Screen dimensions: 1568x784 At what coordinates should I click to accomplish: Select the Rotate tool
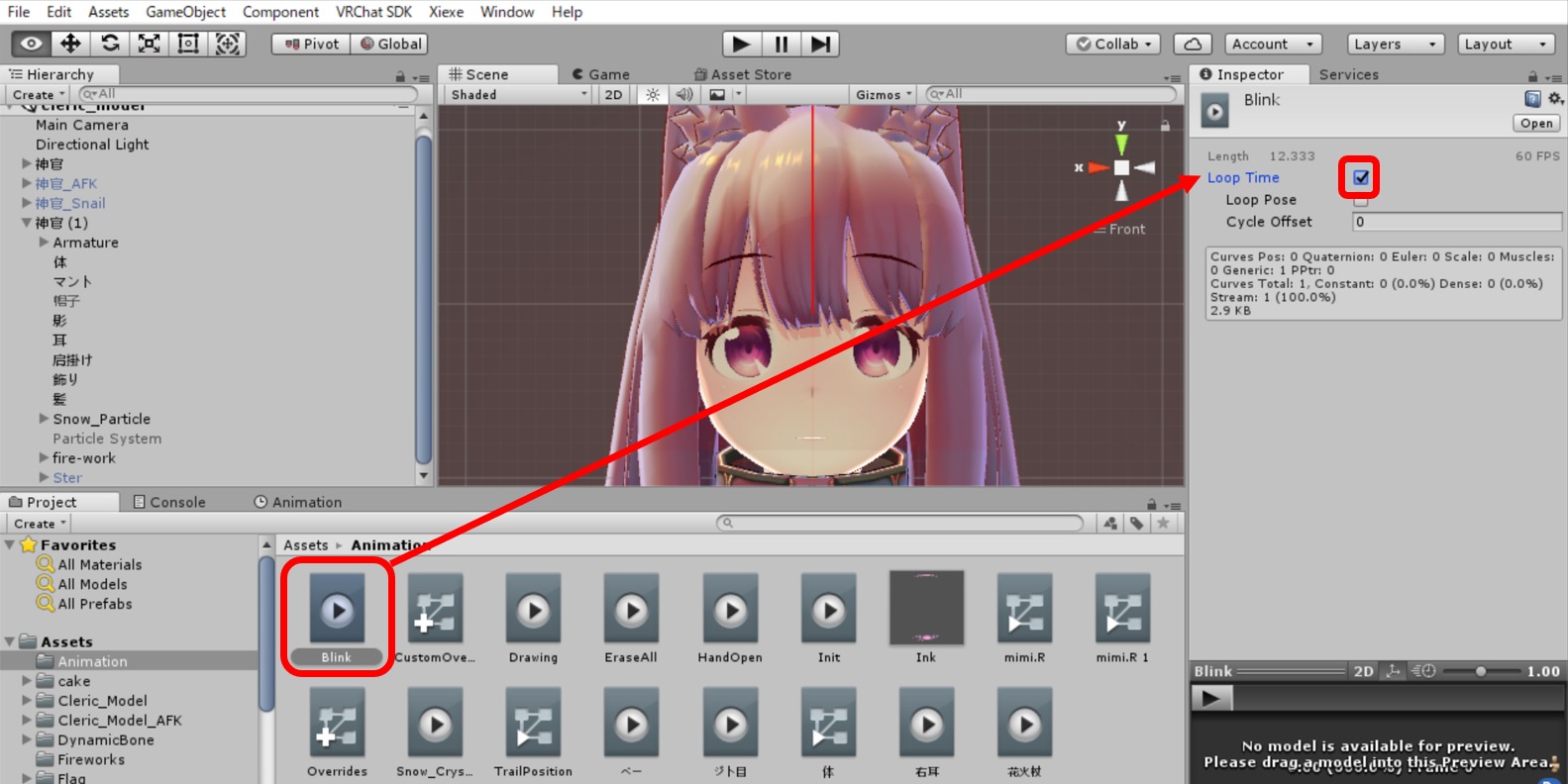(110, 44)
